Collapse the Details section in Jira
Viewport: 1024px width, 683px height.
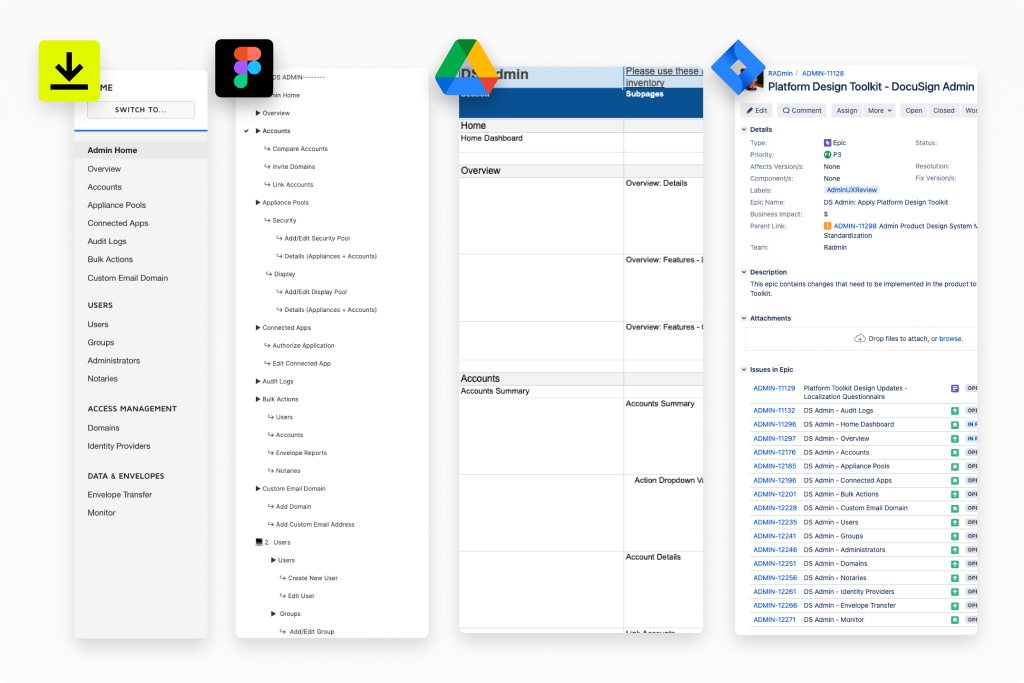pos(744,129)
